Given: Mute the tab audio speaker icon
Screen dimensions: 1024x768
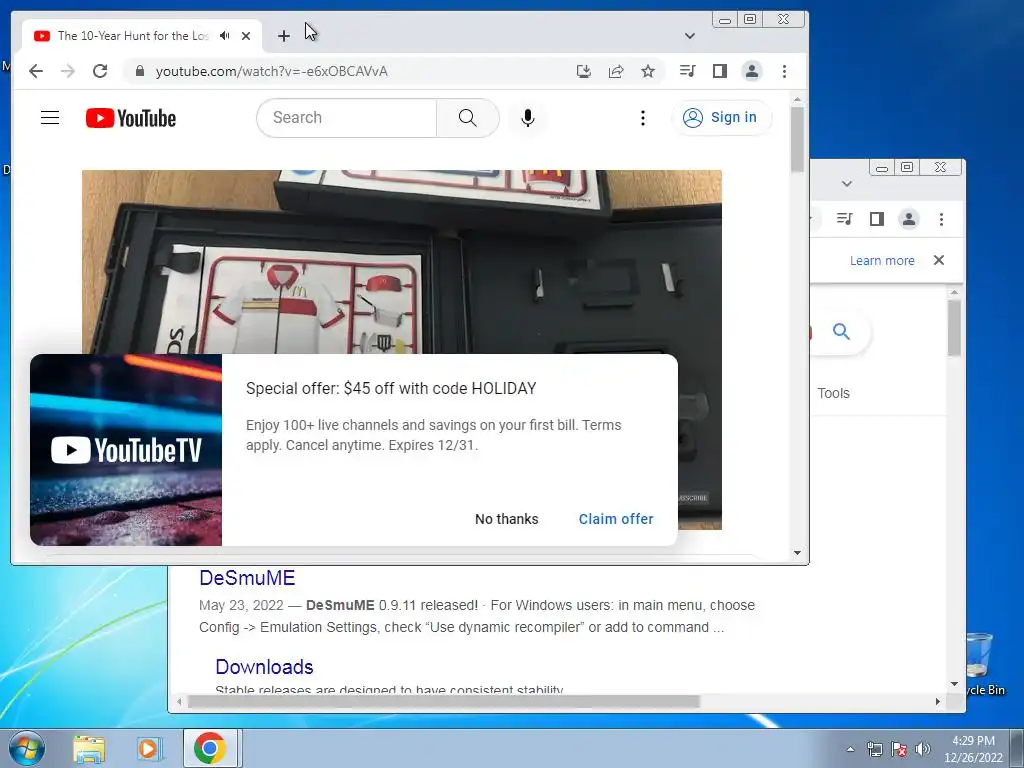Looking at the screenshot, I should 225,36.
